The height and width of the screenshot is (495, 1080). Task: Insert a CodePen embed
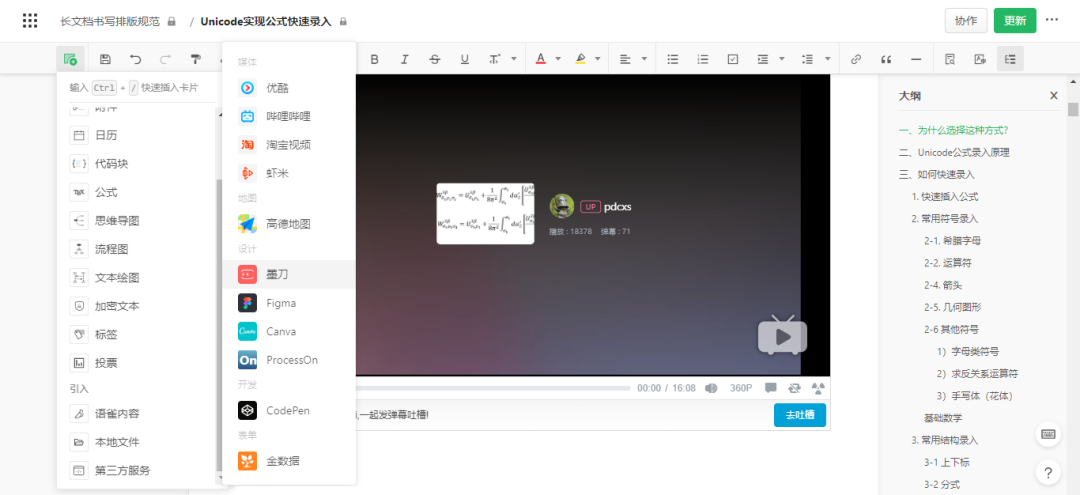click(x=289, y=410)
